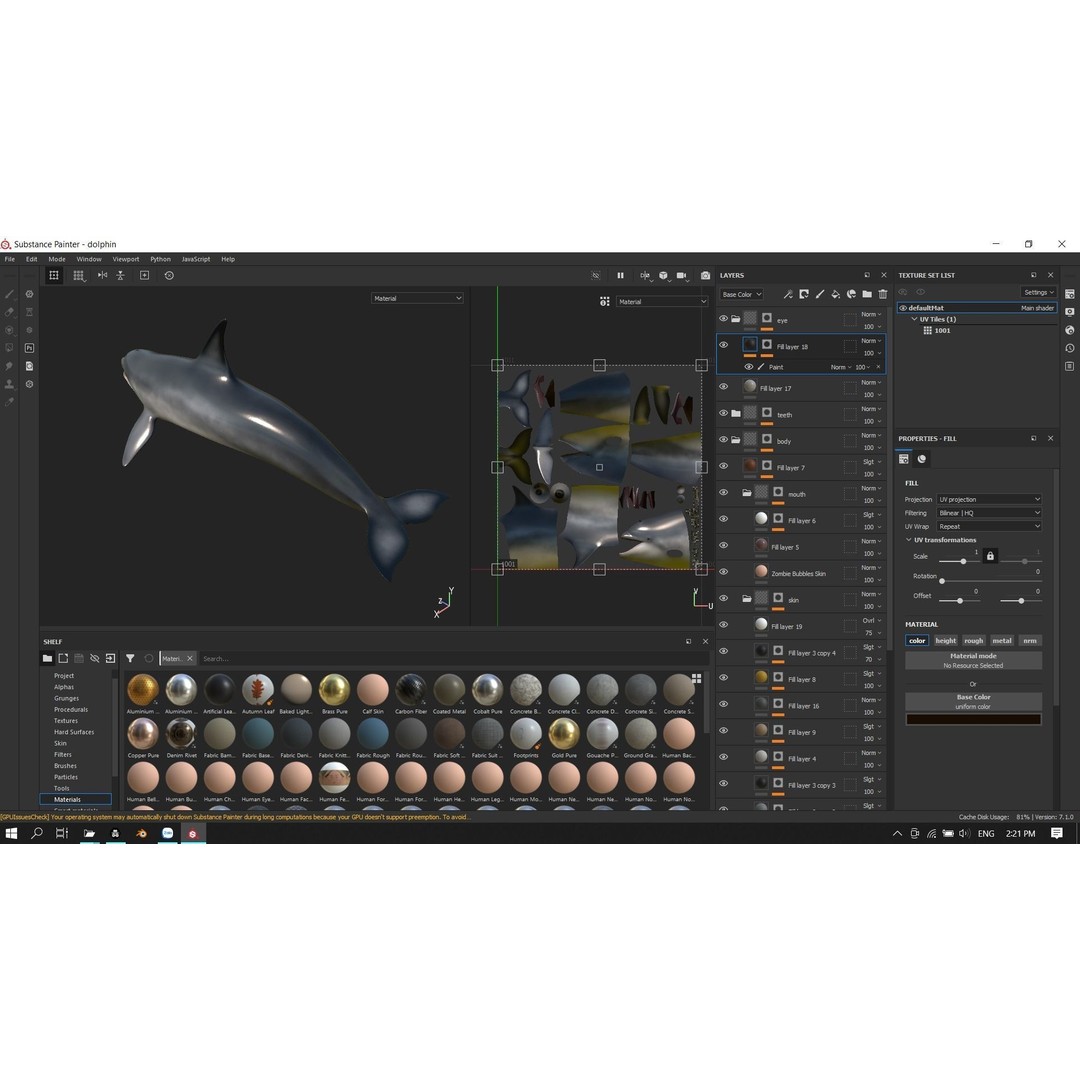Add a smart material to layers
This screenshot has height=1080, width=1080.
click(x=851, y=294)
